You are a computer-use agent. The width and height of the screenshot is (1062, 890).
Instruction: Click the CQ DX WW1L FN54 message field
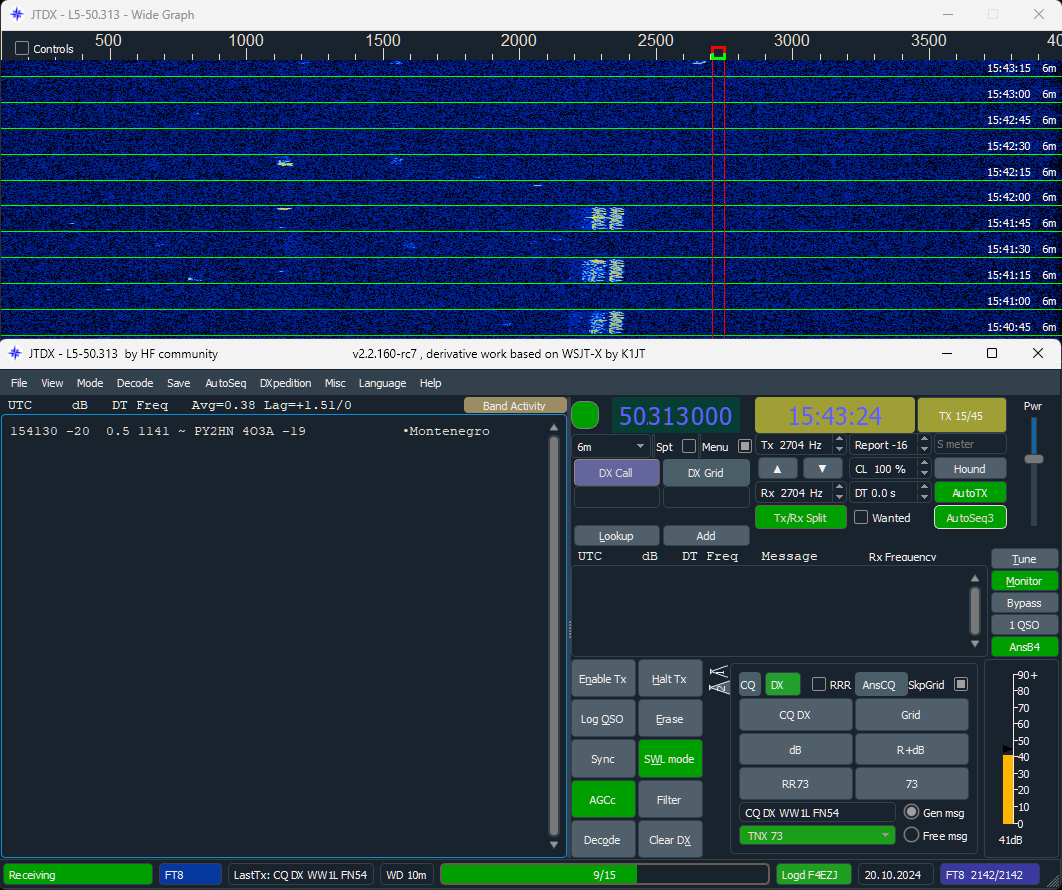click(x=817, y=812)
